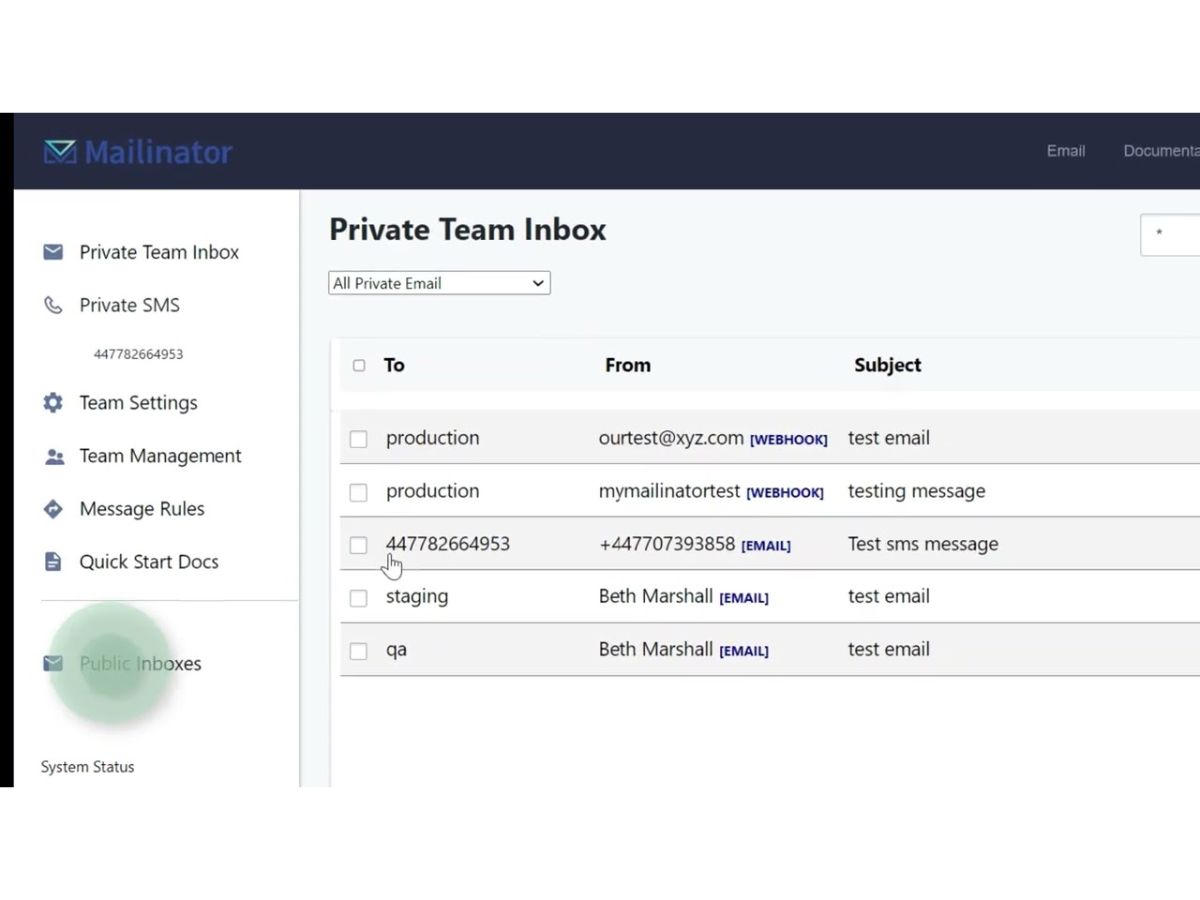Click the Team Management people icon
Image resolution: width=1200 pixels, height=900 pixels.
pyautogui.click(x=54, y=456)
